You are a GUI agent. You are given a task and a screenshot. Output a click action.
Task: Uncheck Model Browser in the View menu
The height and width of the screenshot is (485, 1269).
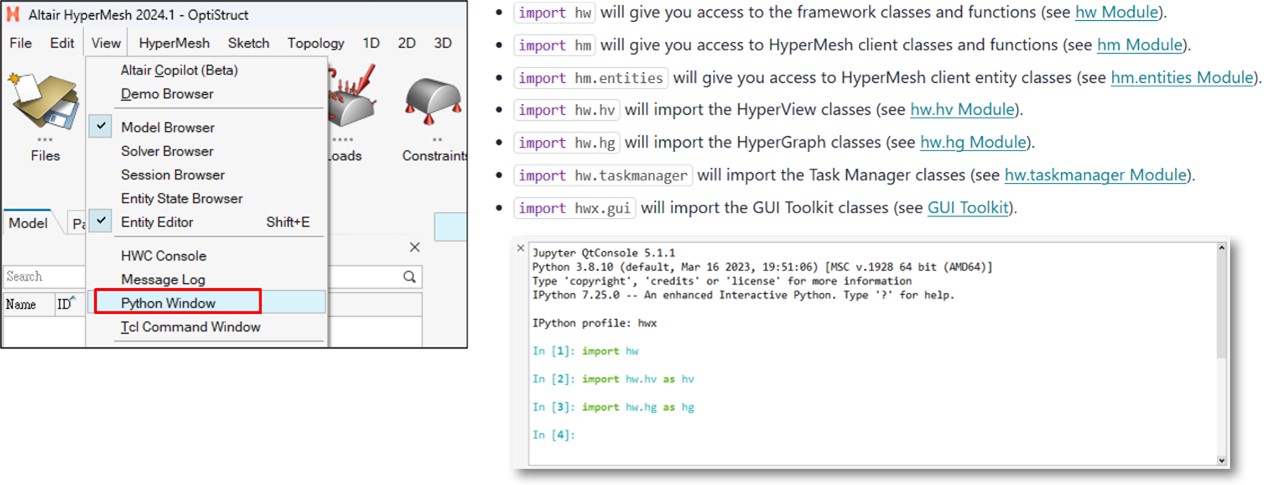click(167, 127)
